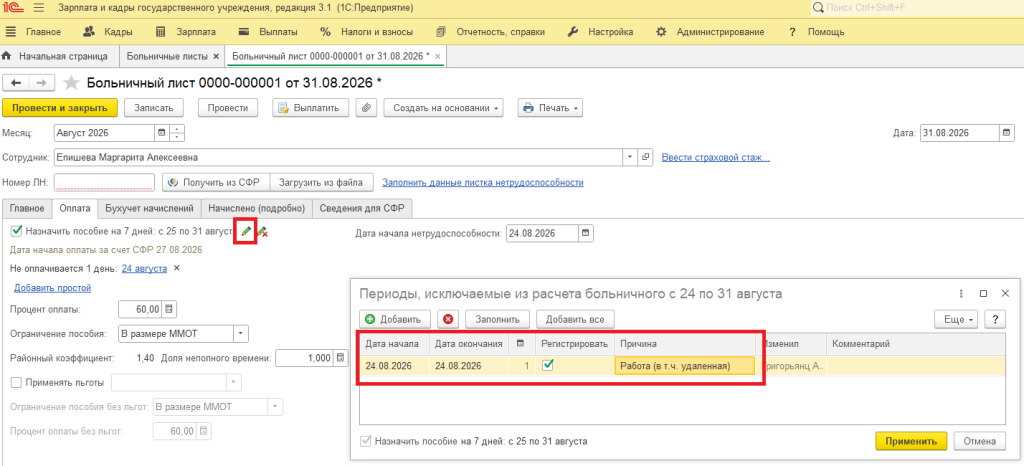
Task: Open Налоги и взносы section
Action: [368, 32]
